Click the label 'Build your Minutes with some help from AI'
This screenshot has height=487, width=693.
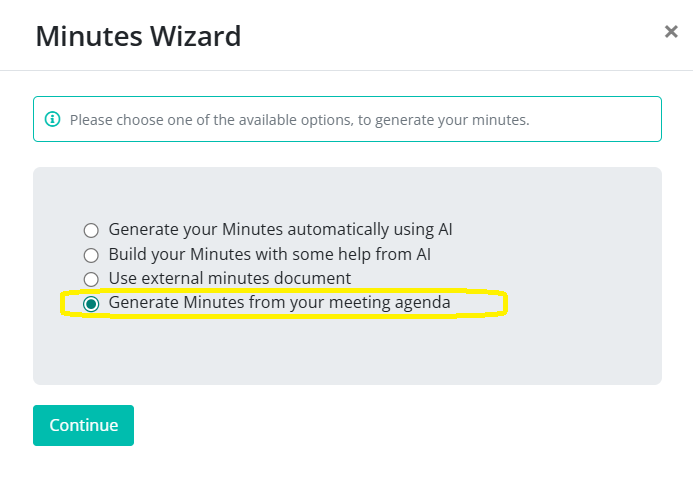270,254
